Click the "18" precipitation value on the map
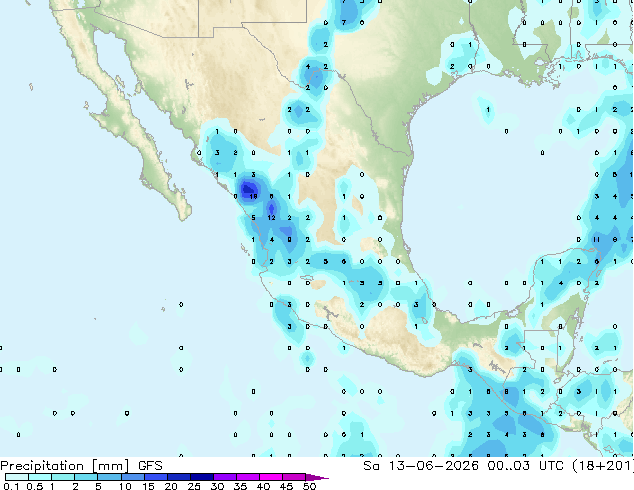 pos(254,196)
